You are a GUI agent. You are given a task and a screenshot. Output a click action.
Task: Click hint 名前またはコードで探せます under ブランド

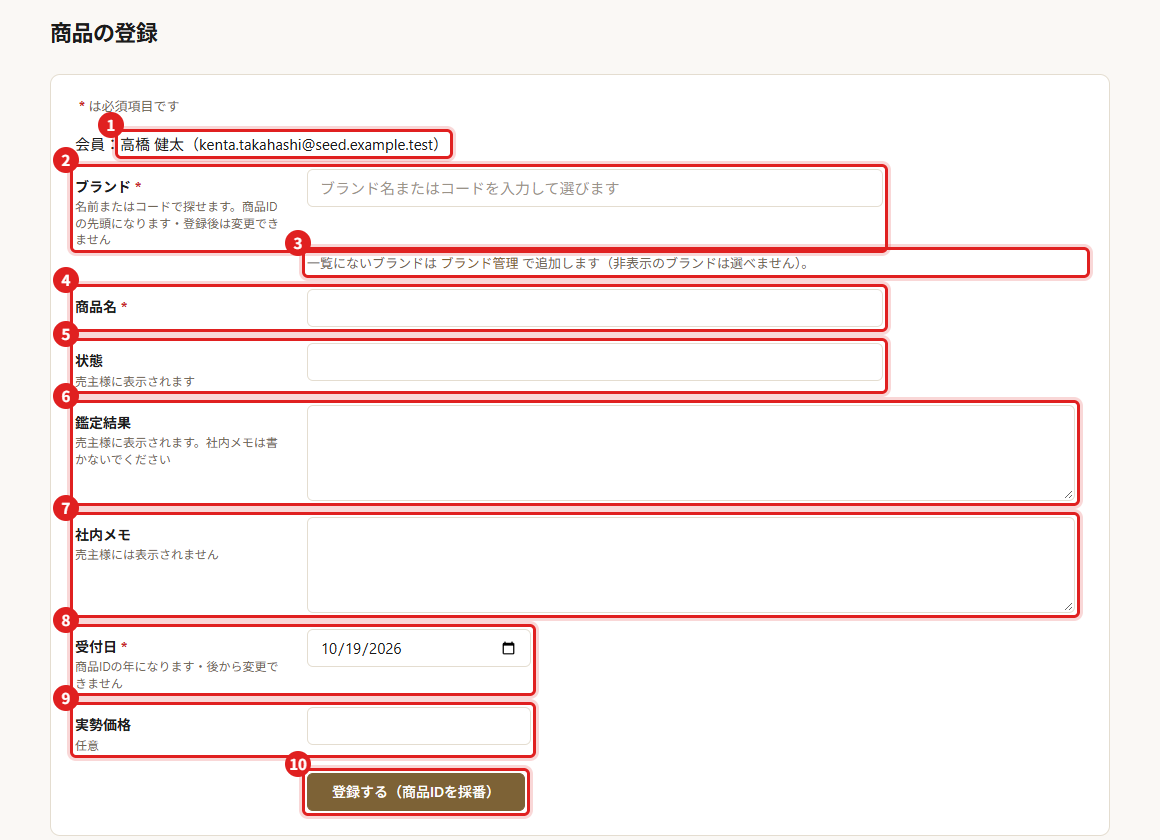(177, 223)
